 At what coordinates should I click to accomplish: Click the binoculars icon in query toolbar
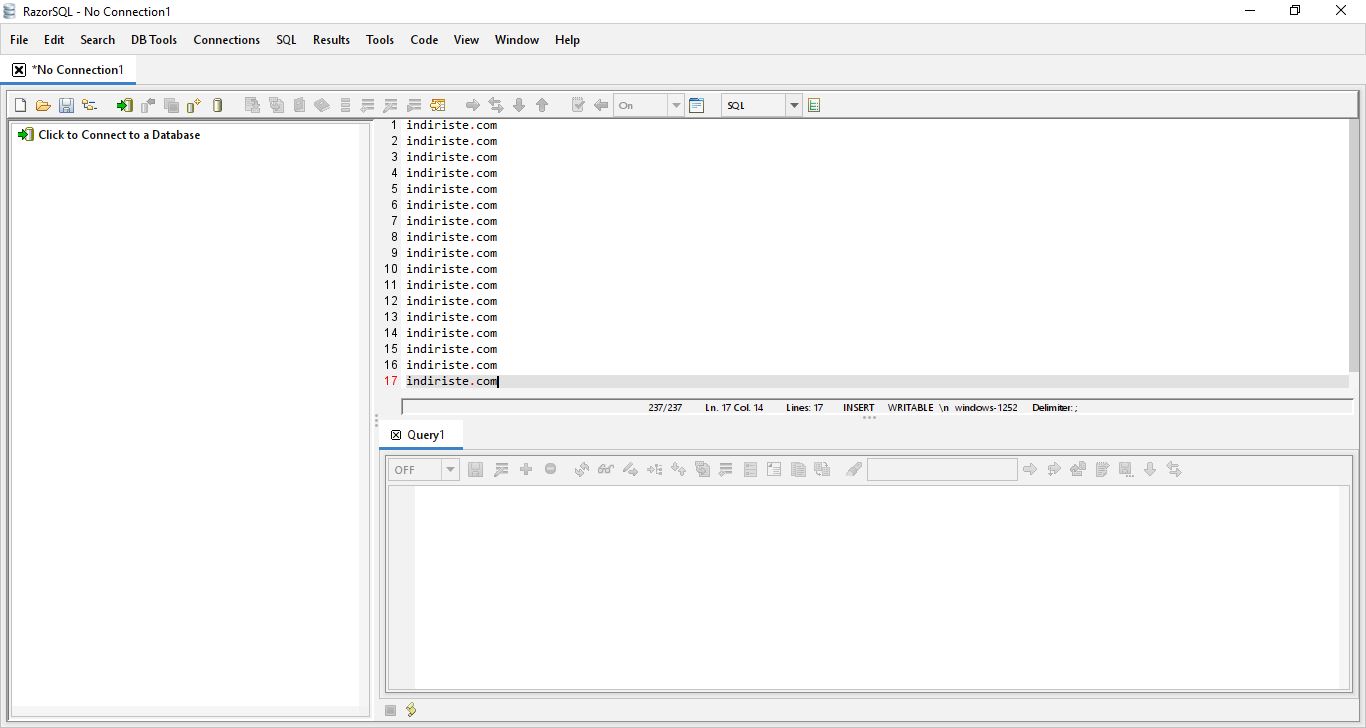tap(605, 469)
